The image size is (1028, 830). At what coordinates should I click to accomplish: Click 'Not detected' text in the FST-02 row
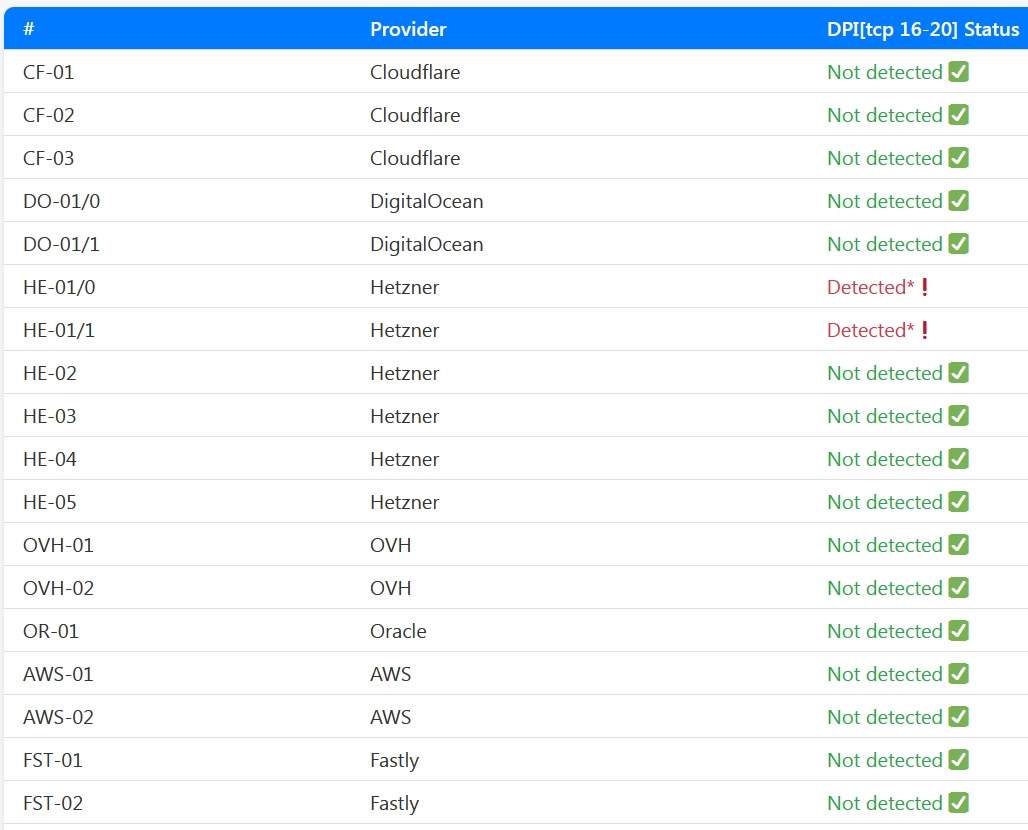[884, 803]
